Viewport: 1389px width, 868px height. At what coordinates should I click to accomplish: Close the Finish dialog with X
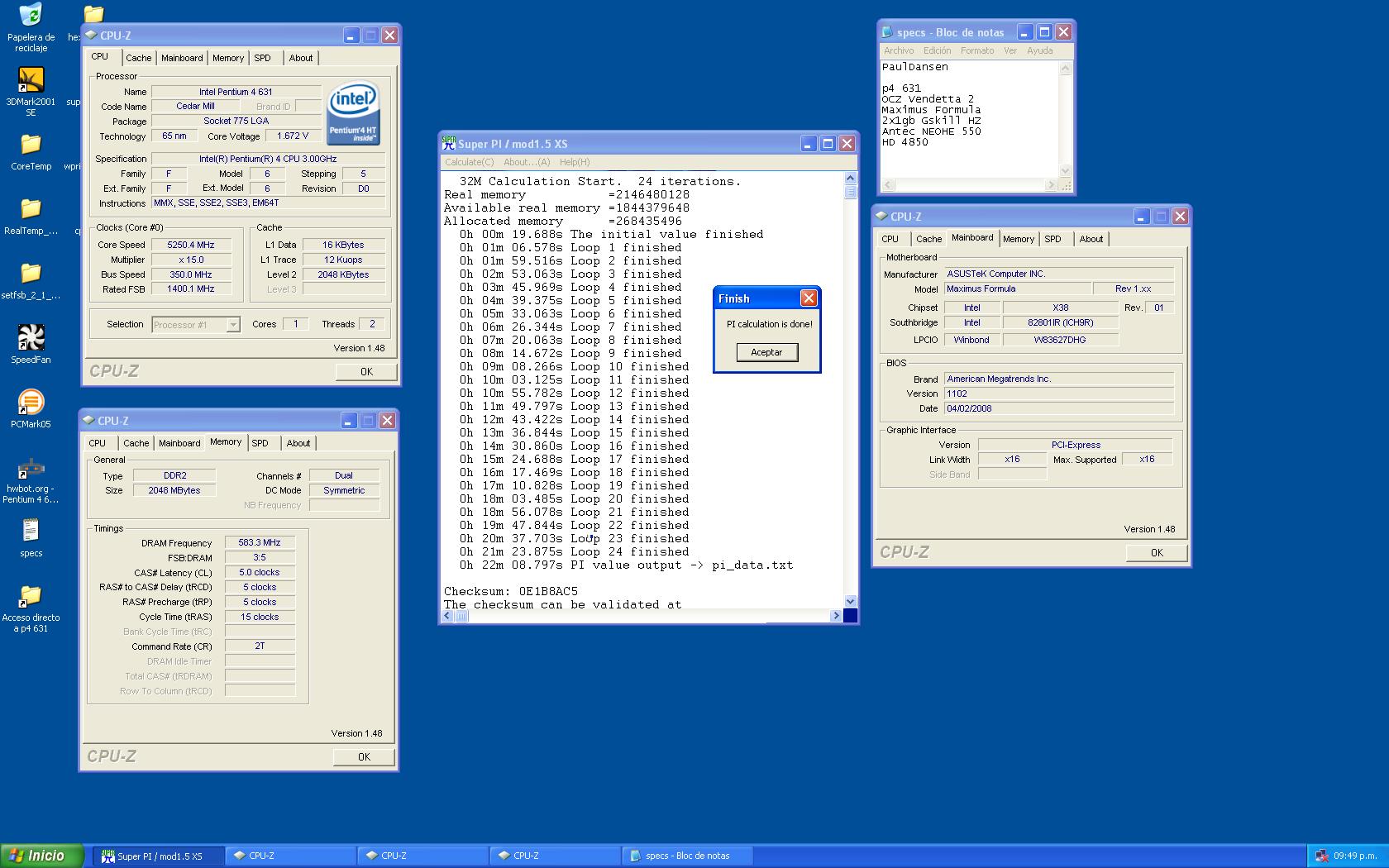(x=809, y=298)
